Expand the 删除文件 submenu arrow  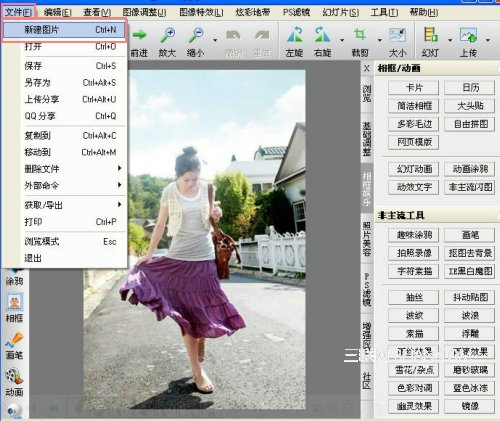(x=119, y=168)
